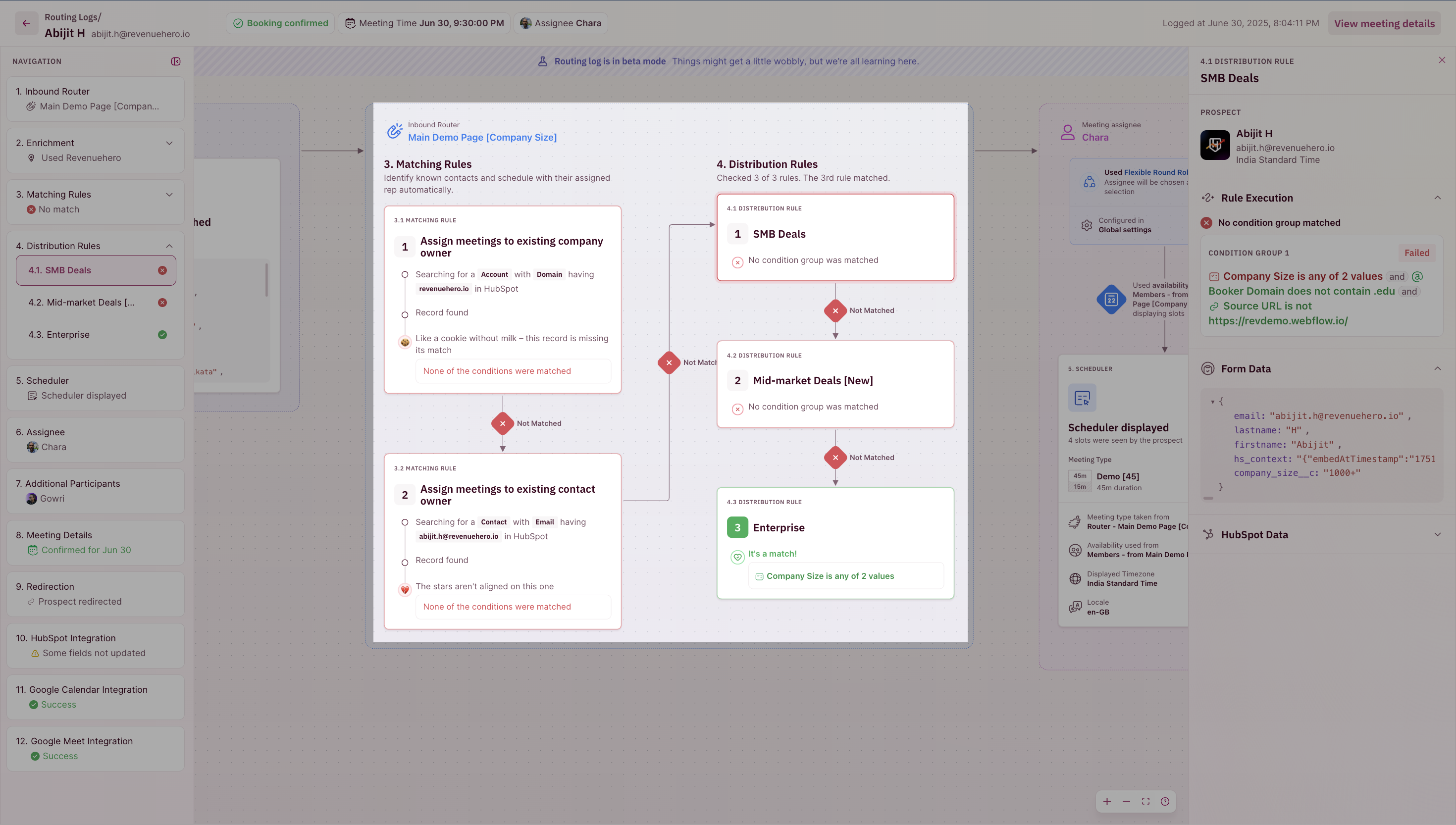
Task: Select 1. Inbound Router in navigation
Action: coord(95,99)
